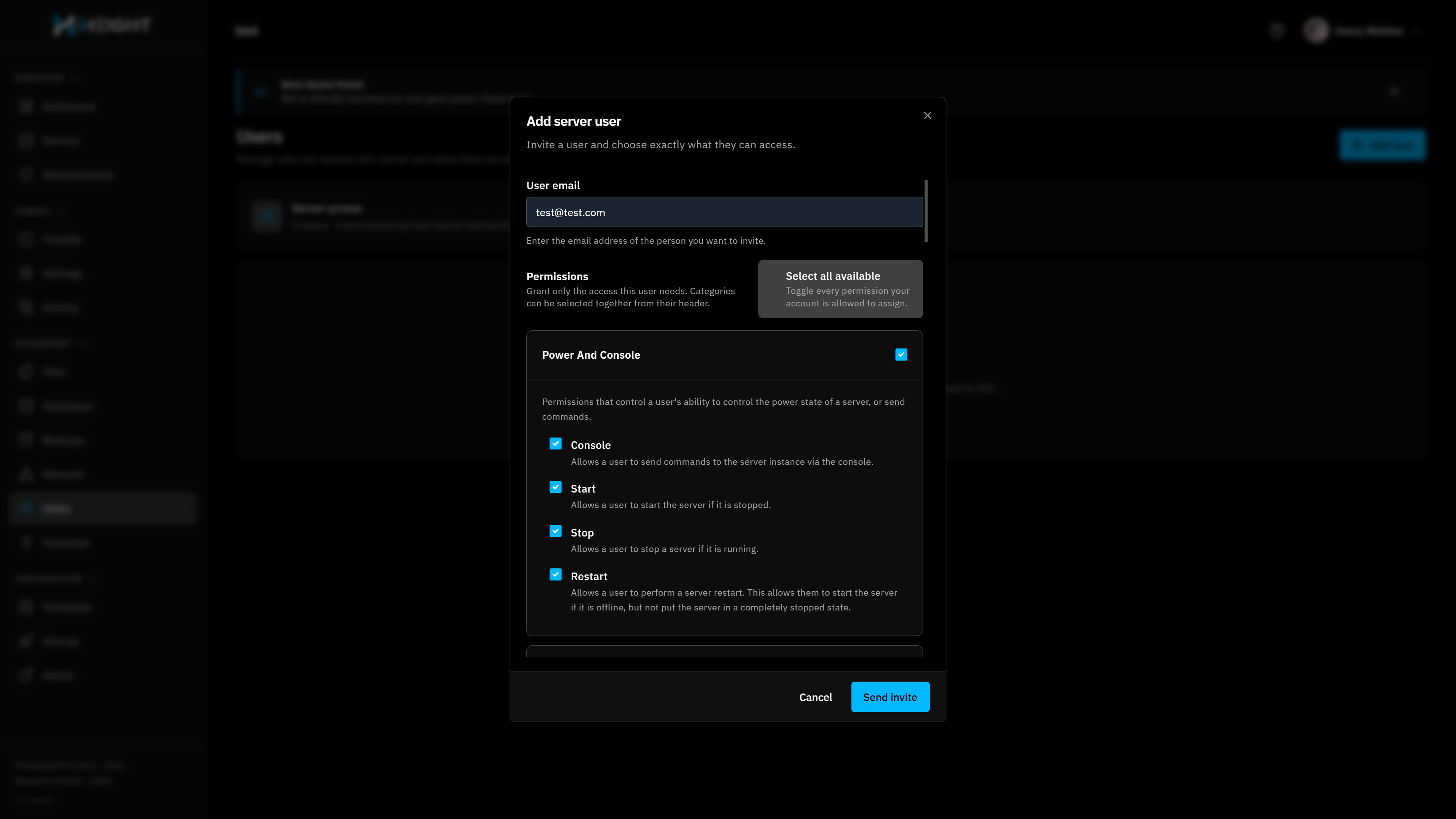
Task: Click the "User email" label
Action: [553, 185]
